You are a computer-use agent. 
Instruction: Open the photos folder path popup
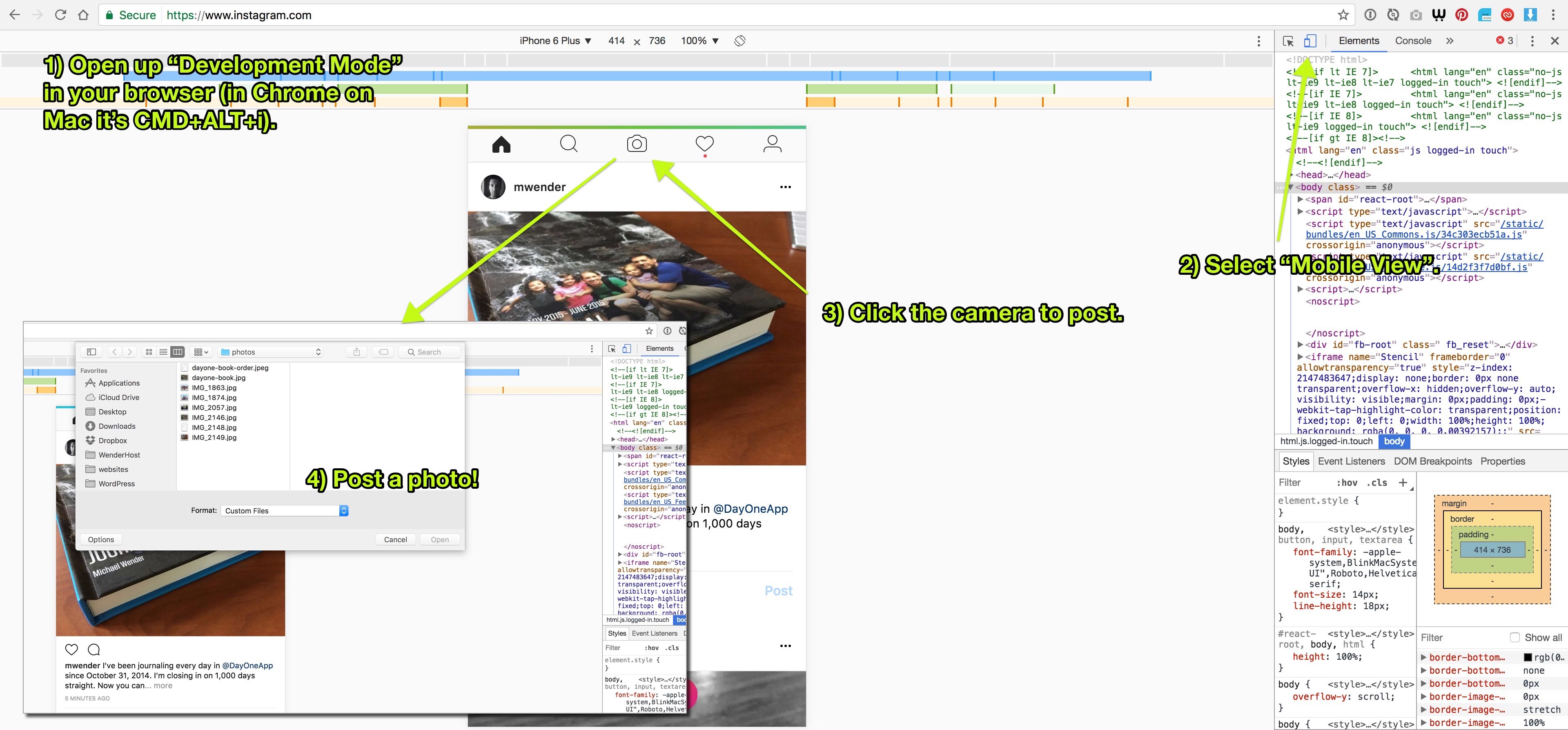tap(270, 352)
